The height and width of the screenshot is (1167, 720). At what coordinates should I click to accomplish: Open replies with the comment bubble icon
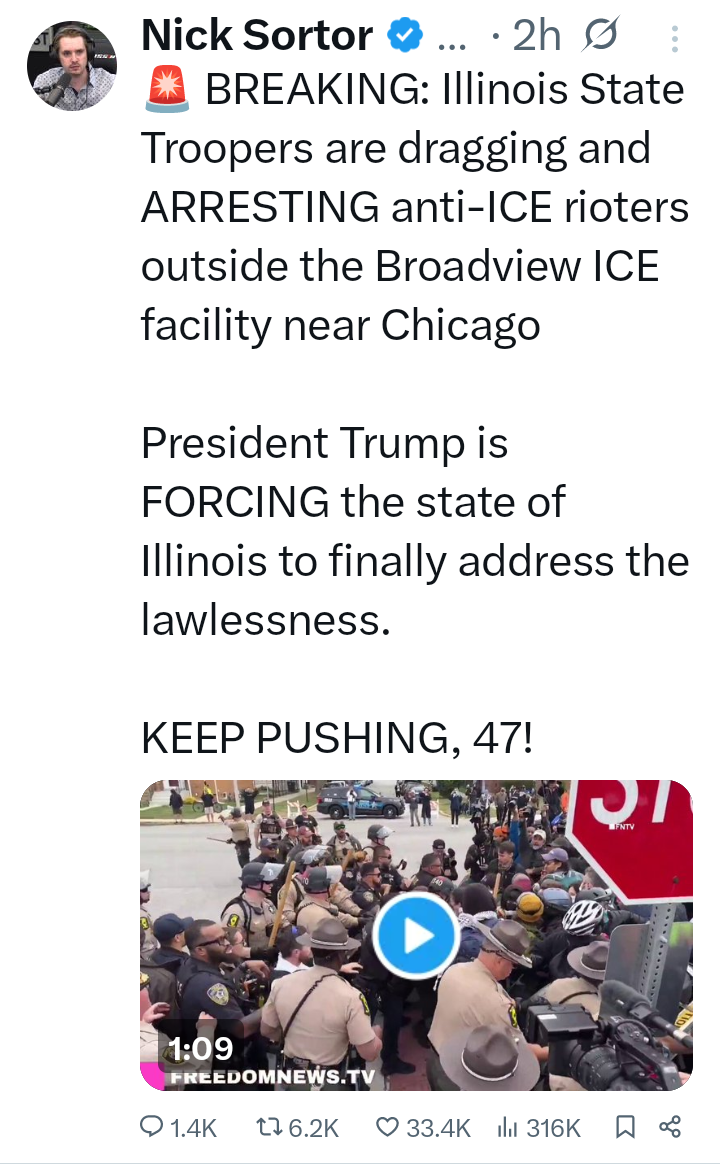pyautogui.click(x=152, y=1127)
